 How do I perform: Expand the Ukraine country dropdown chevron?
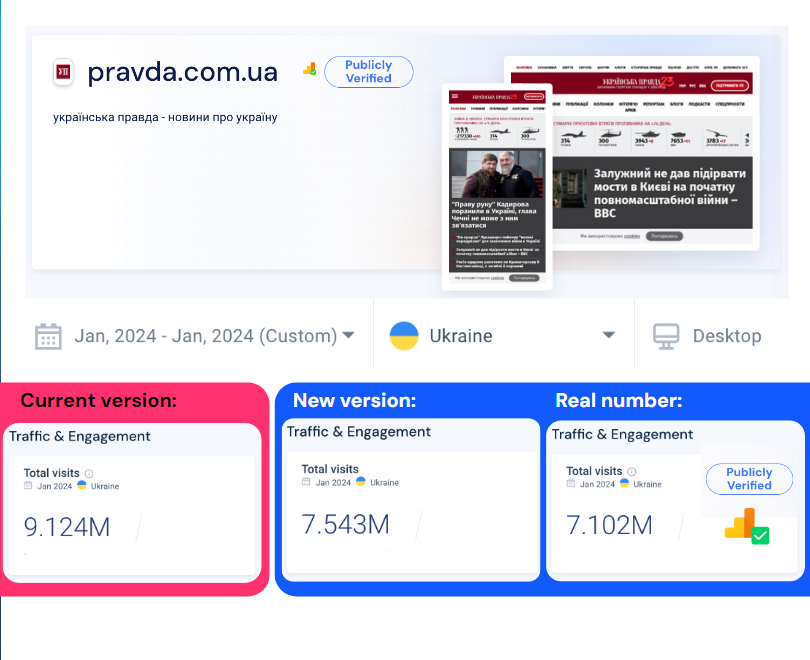coord(610,335)
